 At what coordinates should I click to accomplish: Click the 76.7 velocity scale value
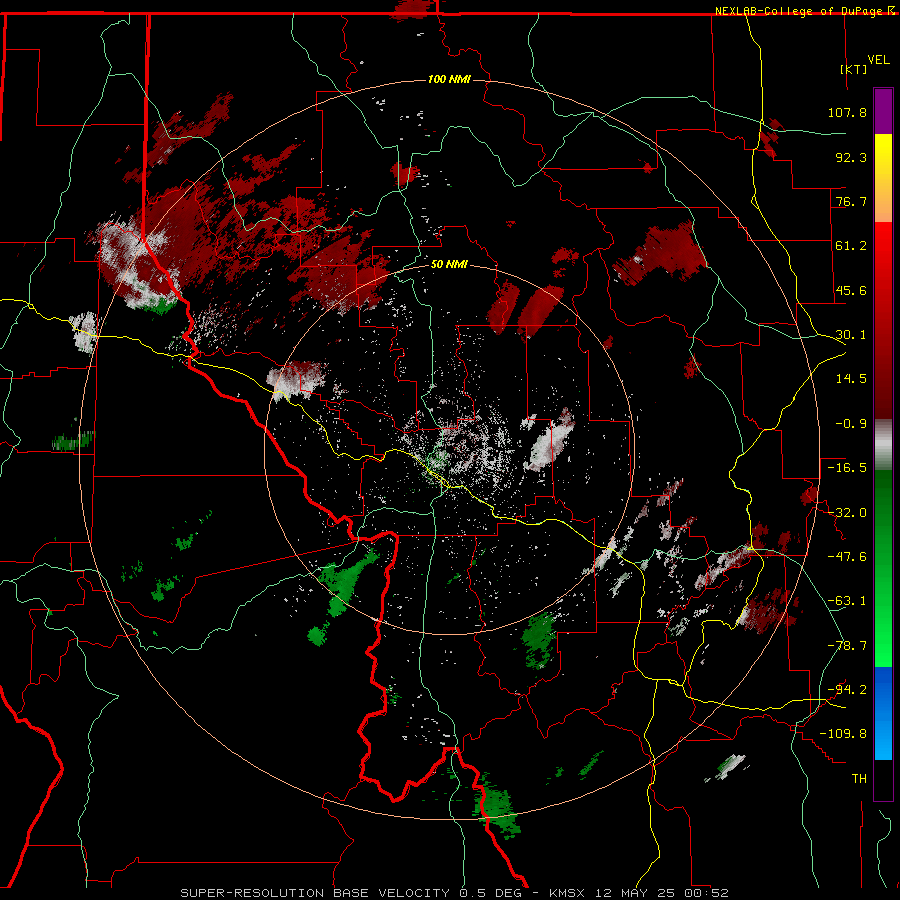[x=851, y=201]
